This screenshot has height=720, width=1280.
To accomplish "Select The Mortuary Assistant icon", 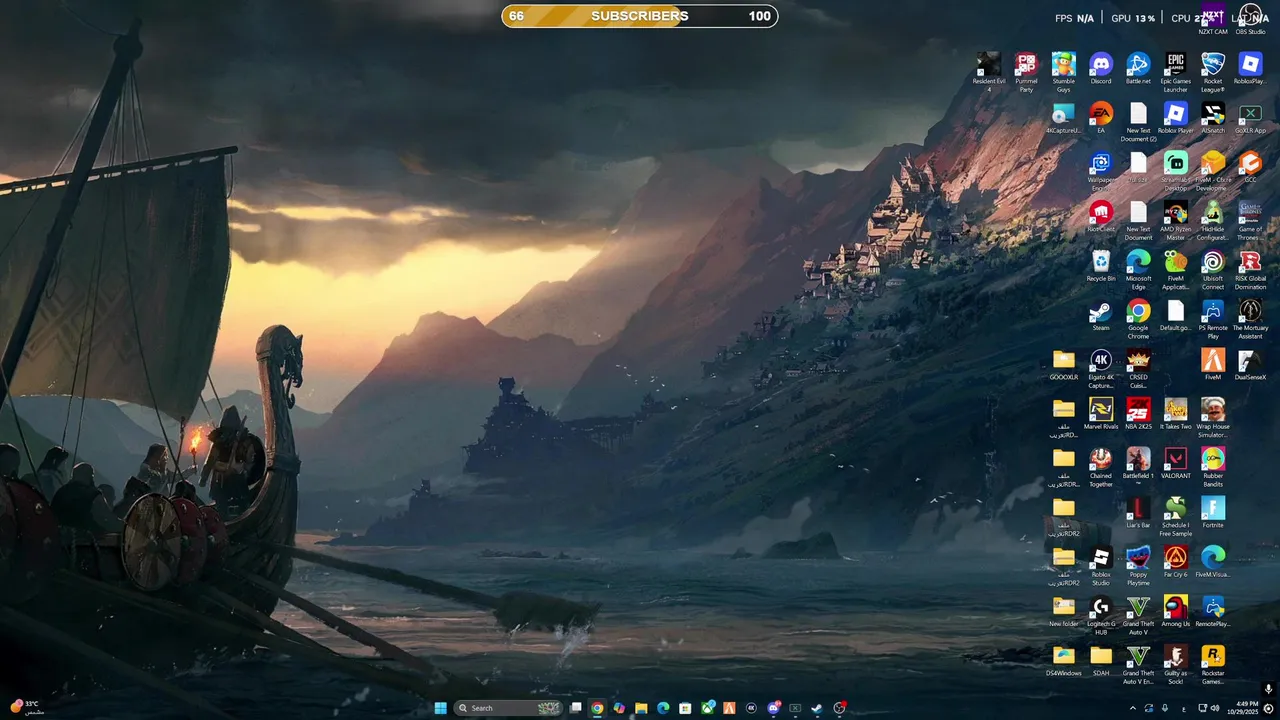I will 1250,318.
